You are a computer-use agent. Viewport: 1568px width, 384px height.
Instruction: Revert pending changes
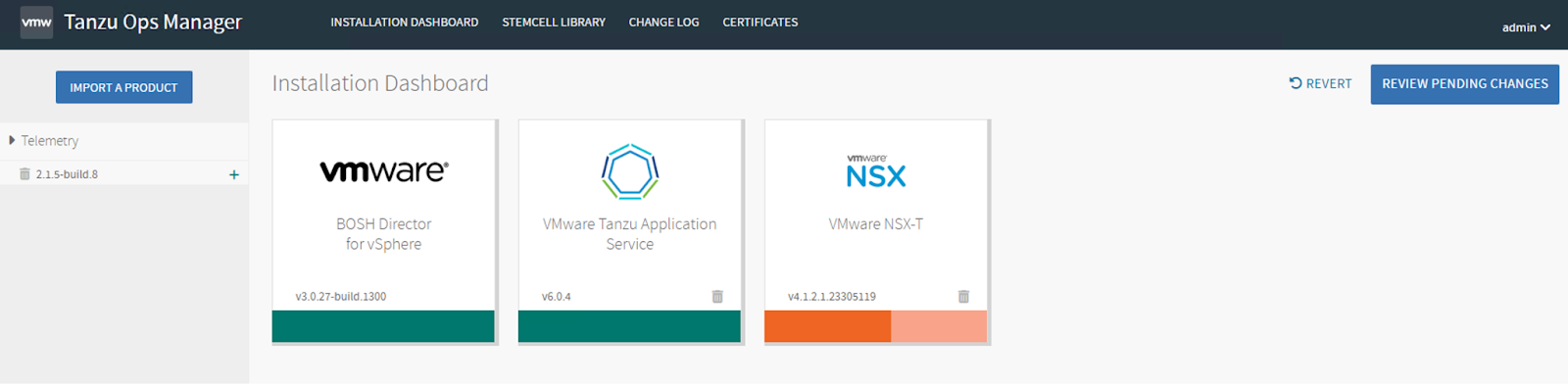tap(1320, 84)
